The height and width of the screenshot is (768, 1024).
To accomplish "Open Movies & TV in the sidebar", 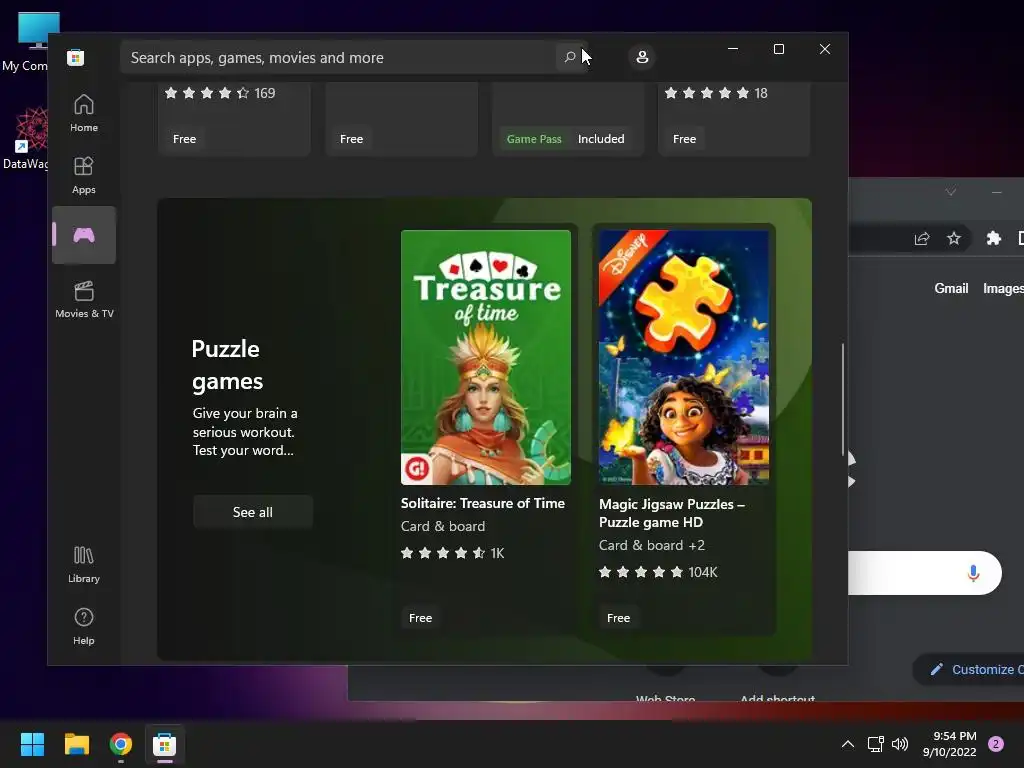I will [x=84, y=299].
